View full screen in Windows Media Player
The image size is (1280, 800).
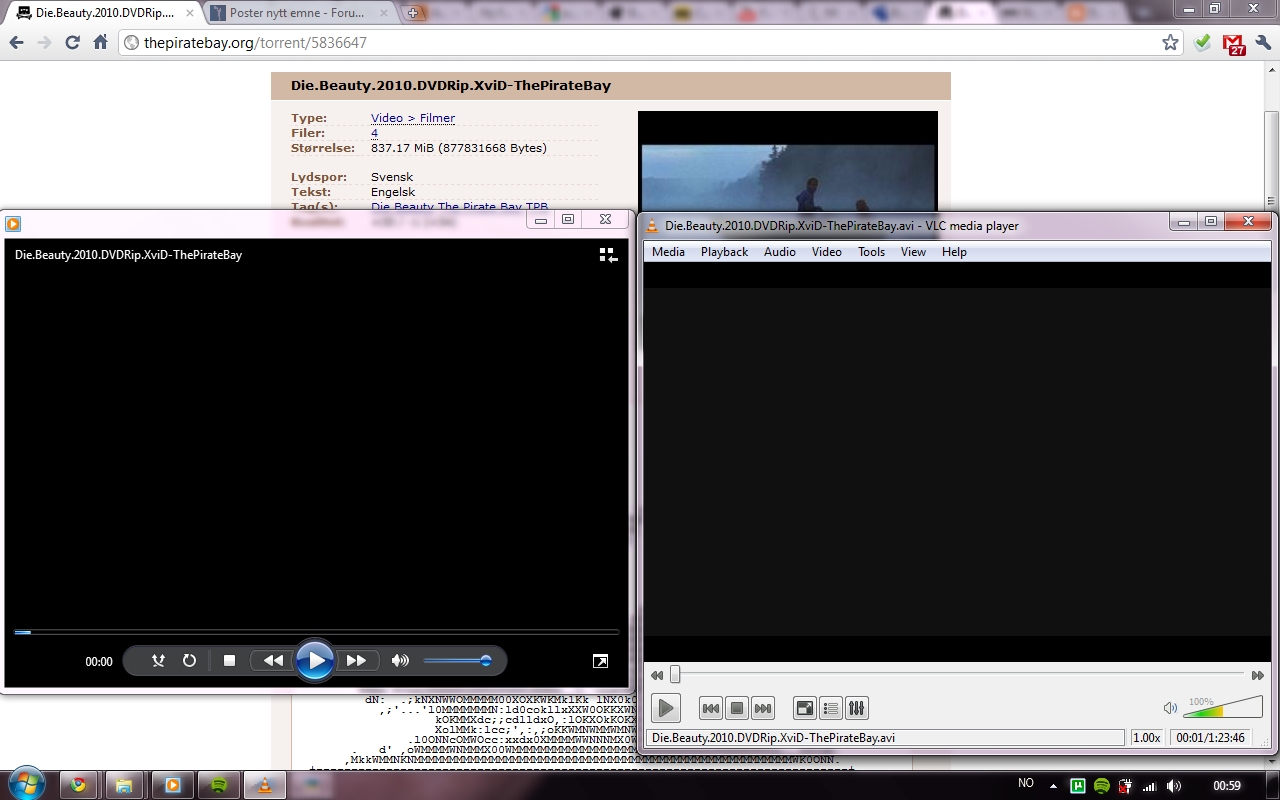pos(600,661)
